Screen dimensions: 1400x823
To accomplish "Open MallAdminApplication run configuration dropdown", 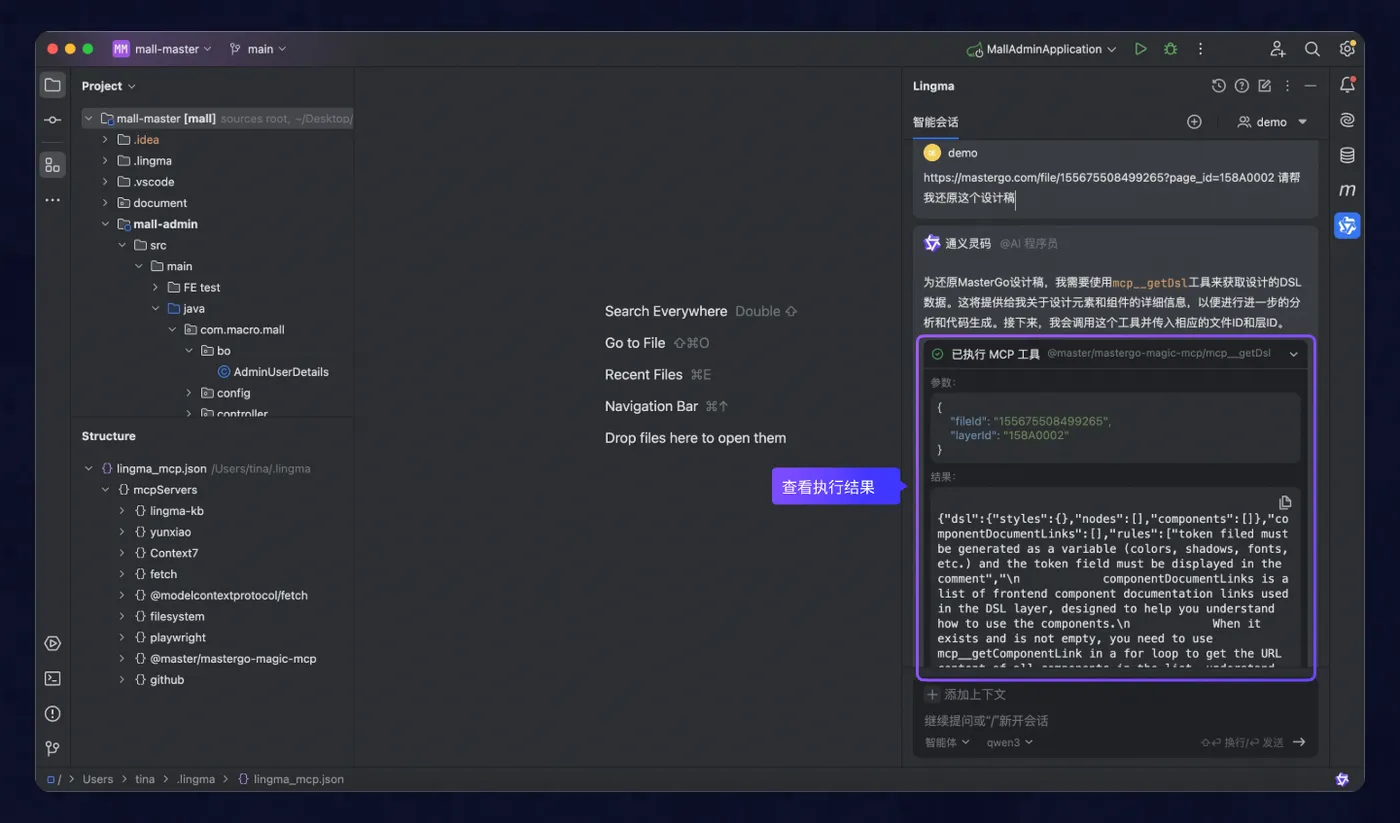I will (x=1041, y=49).
